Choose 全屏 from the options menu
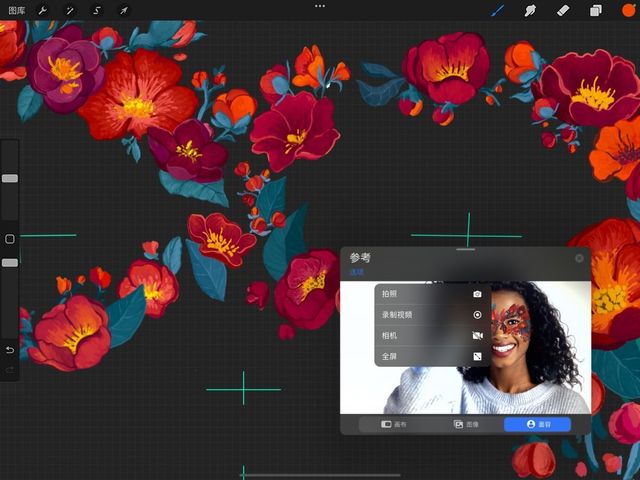Screen dimensions: 640x480 click(x=433, y=356)
